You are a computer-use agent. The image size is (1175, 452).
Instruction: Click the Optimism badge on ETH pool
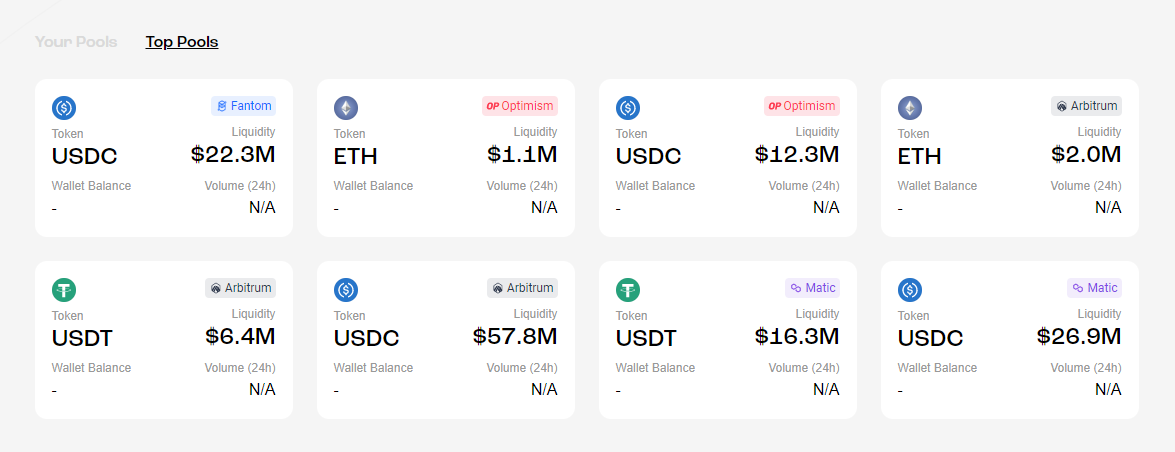[x=519, y=105]
